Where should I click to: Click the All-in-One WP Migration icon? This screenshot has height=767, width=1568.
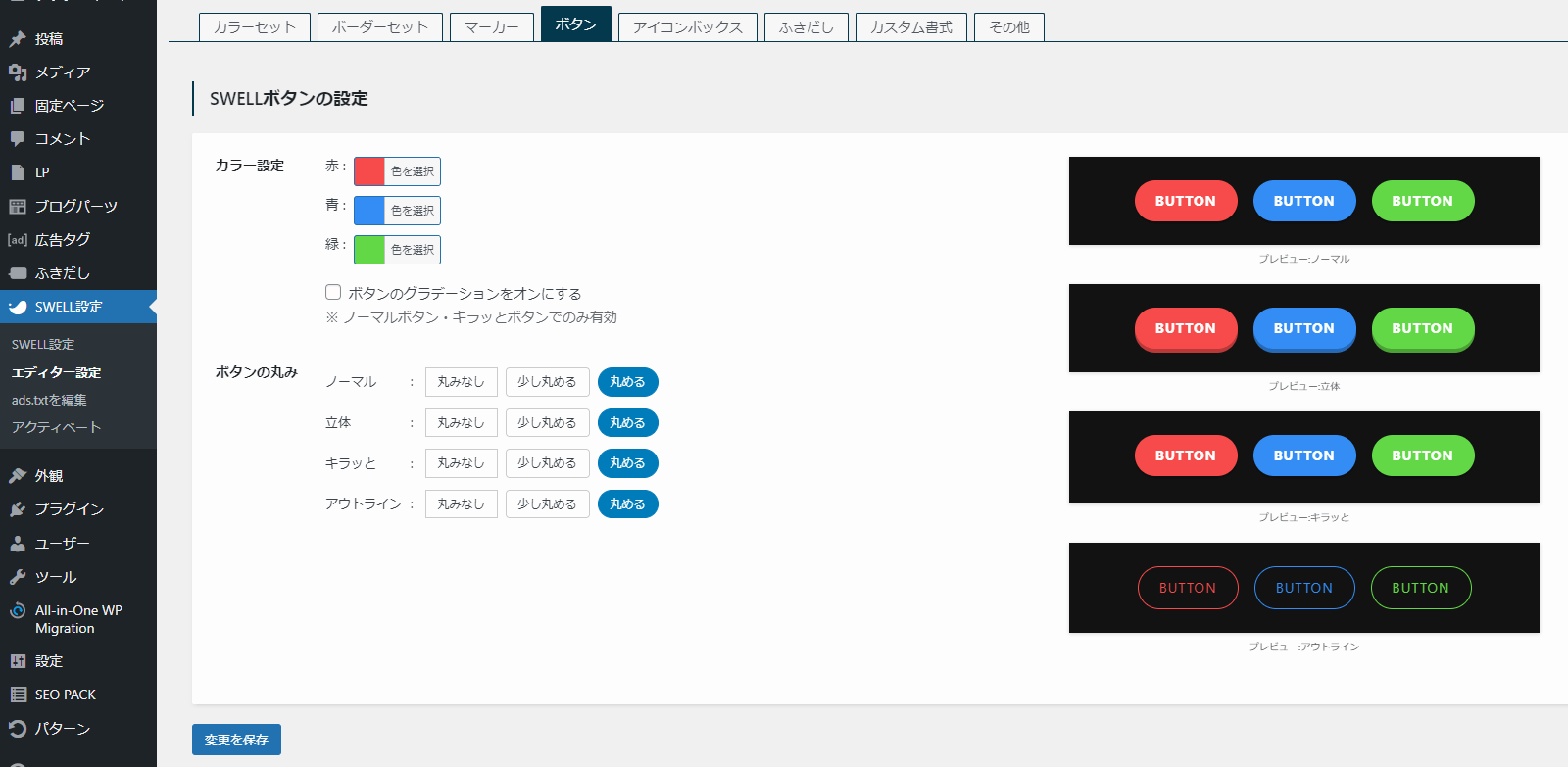18,610
